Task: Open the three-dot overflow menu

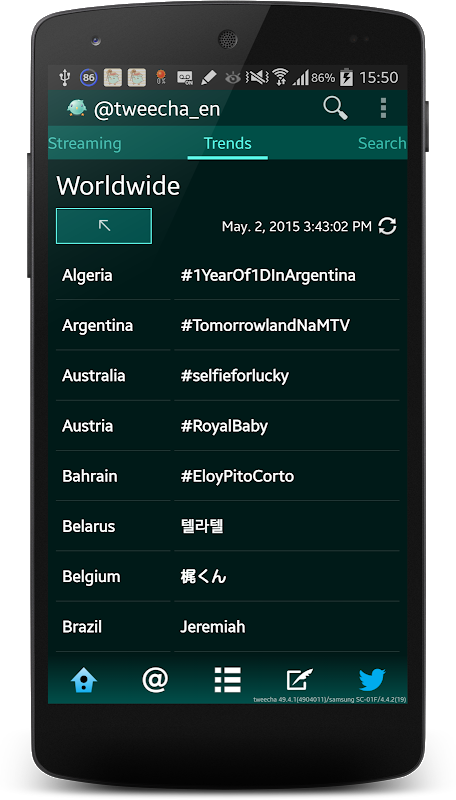Action: pyautogui.click(x=383, y=108)
